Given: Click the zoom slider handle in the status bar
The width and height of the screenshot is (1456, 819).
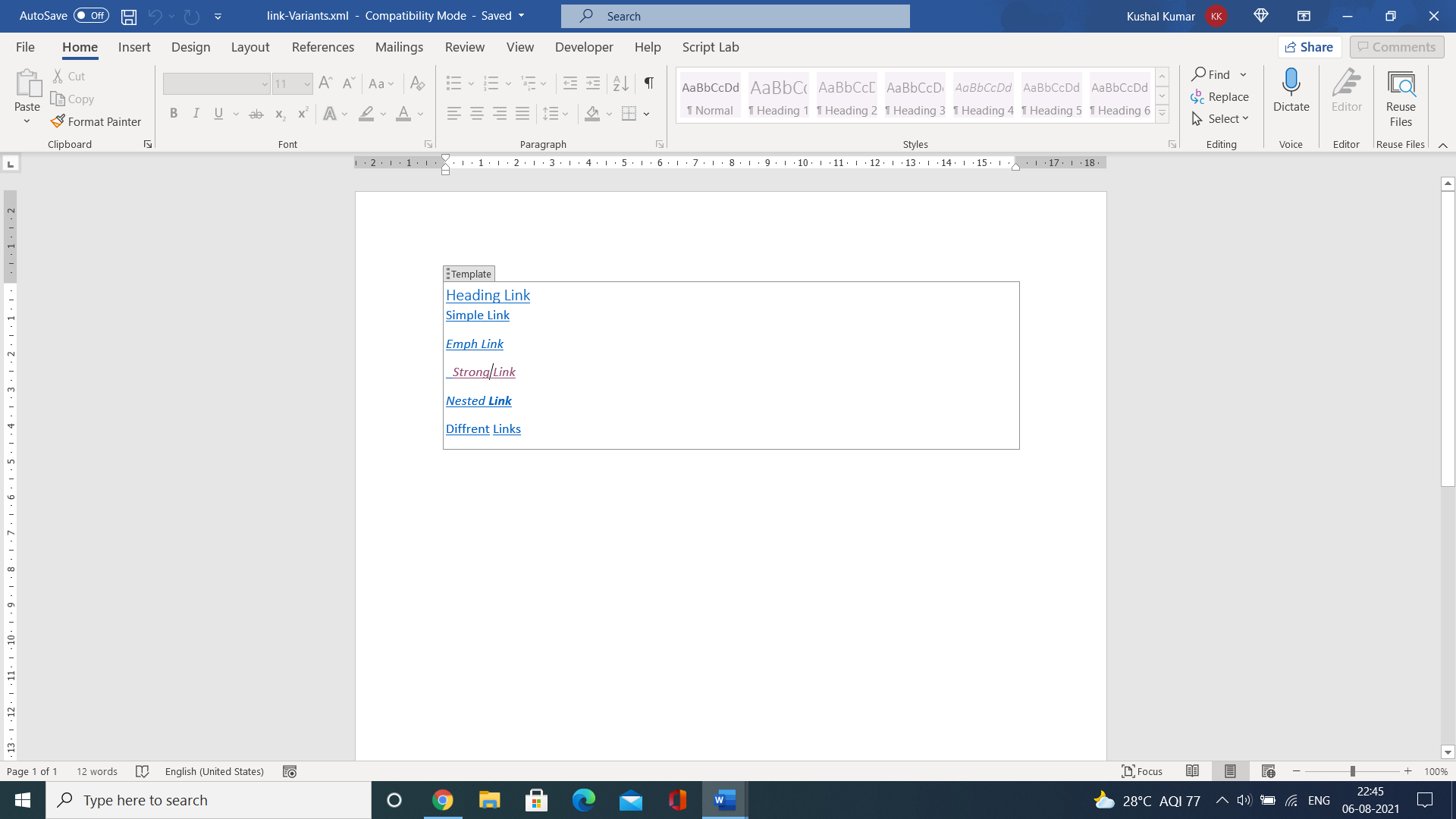Looking at the screenshot, I should pyautogui.click(x=1352, y=771).
